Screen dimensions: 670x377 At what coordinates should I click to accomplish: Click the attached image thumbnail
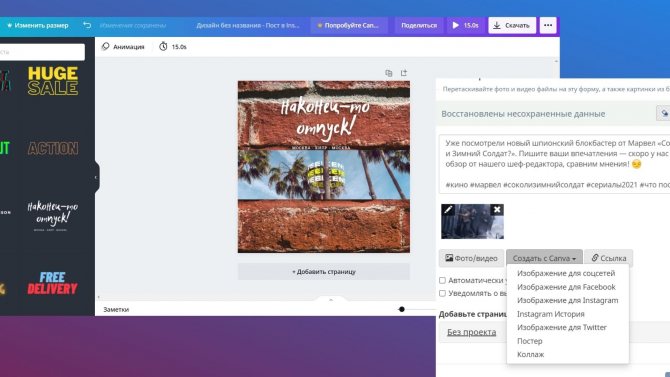(x=472, y=221)
